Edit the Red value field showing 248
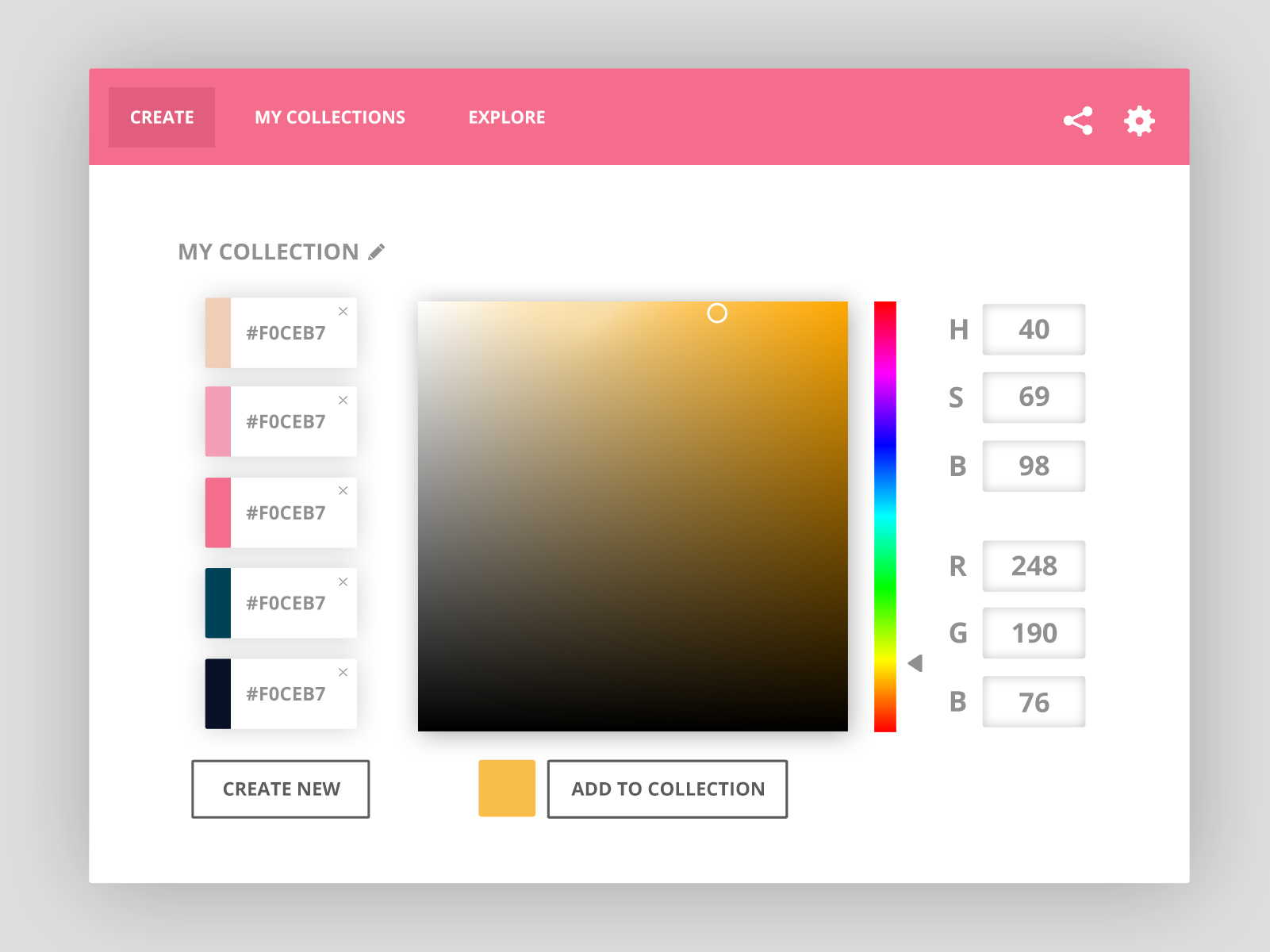1270x952 pixels. click(1034, 566)
